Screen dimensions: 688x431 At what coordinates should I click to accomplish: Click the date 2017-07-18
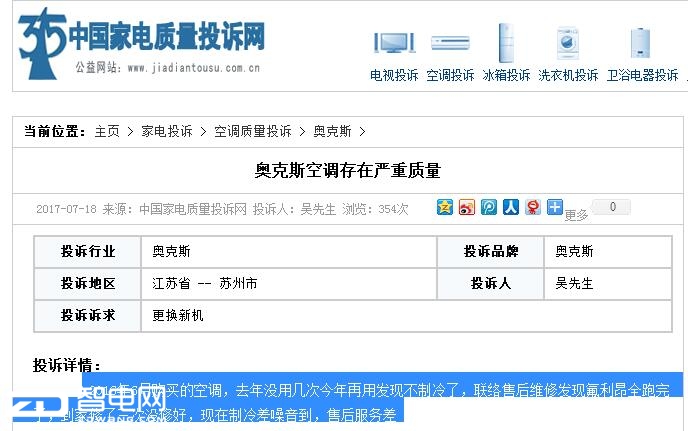coord(66,209)
